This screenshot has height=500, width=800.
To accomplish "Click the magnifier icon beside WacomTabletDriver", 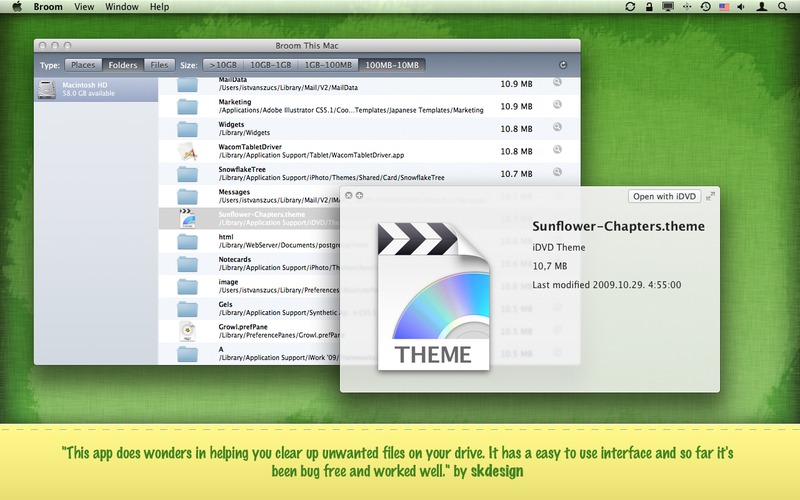I will 558,151.
